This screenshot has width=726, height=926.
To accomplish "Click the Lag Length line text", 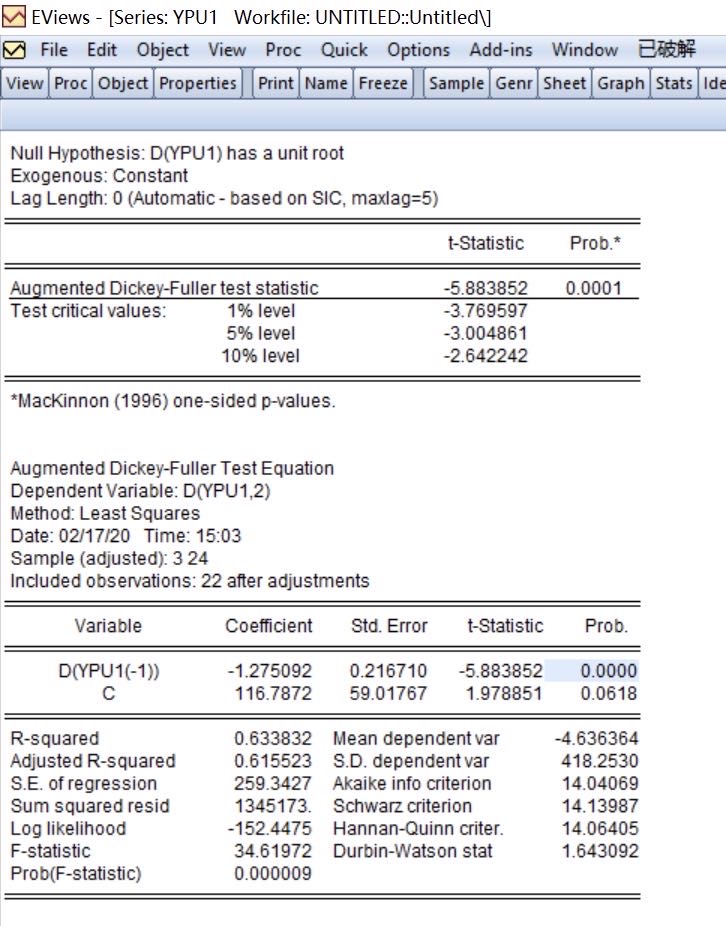I will pos(224,198).
